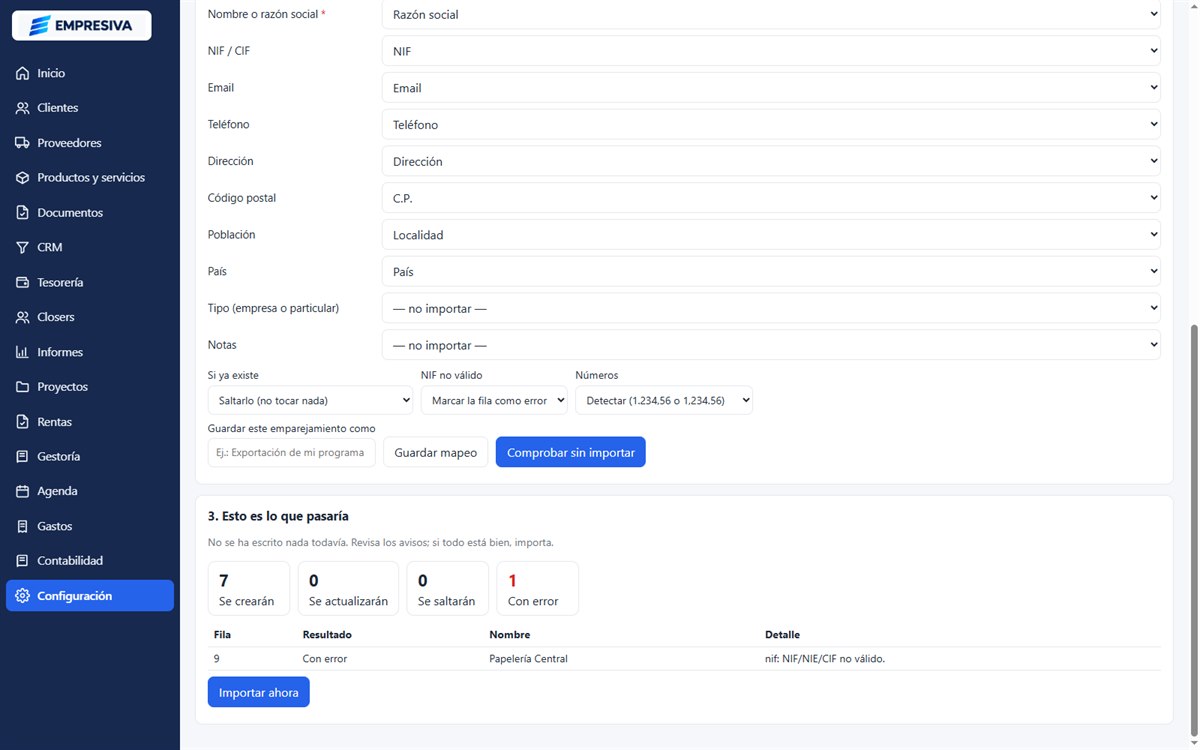This screenshot has height=750, width=1200.
Task: Open the NIF / CIF column dropdown
Action: point(771,51)
